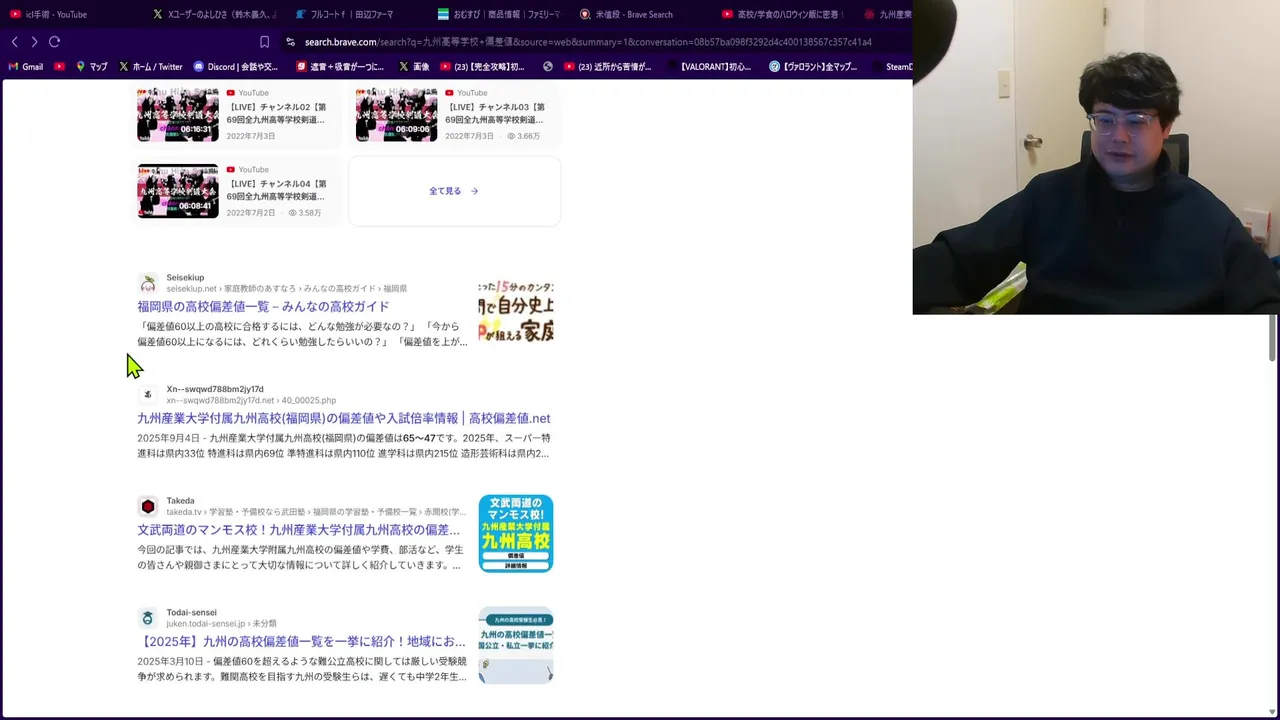This screenshot has width=1280, height=720.
Task: Open 文武両道のマンモス校 Takeda result
Action: (x=299, y=530)
